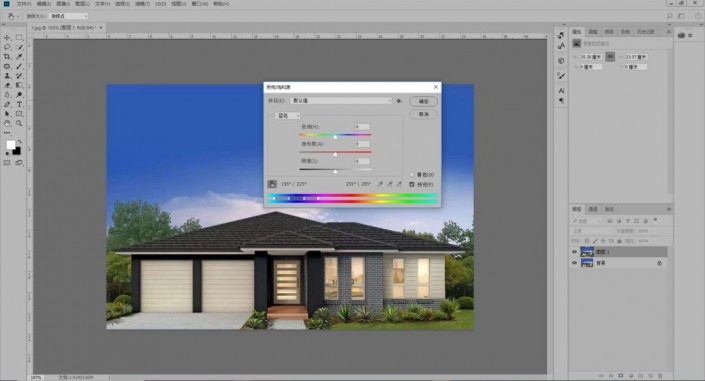Click the saturation slider handle
This screenshot has height=381, width=705.
[x=335, y=154]
